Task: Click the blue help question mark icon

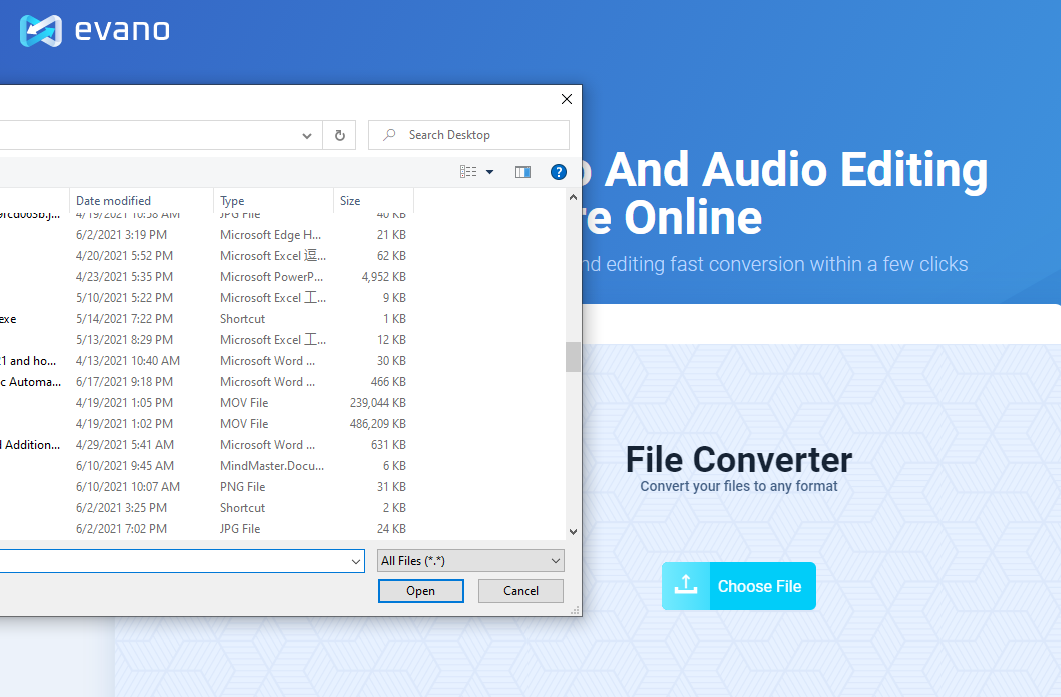Action: (x=559, y=172)
